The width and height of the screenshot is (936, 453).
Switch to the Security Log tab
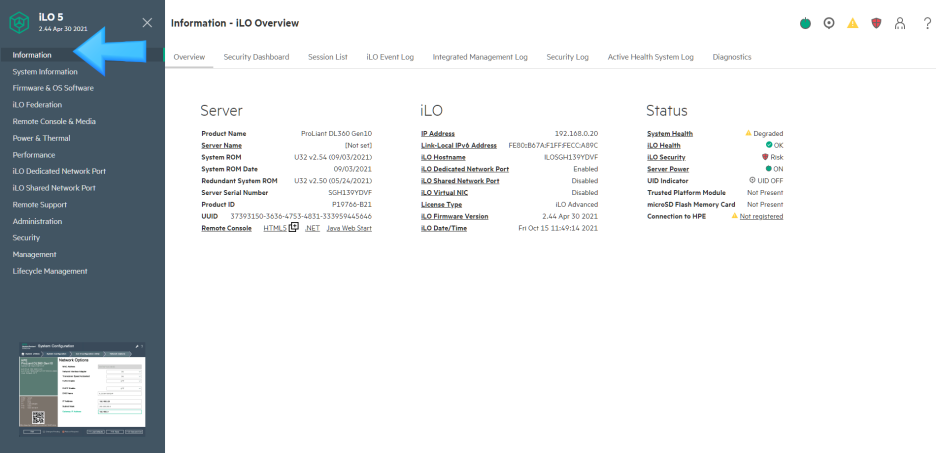(x=568, y=57)
